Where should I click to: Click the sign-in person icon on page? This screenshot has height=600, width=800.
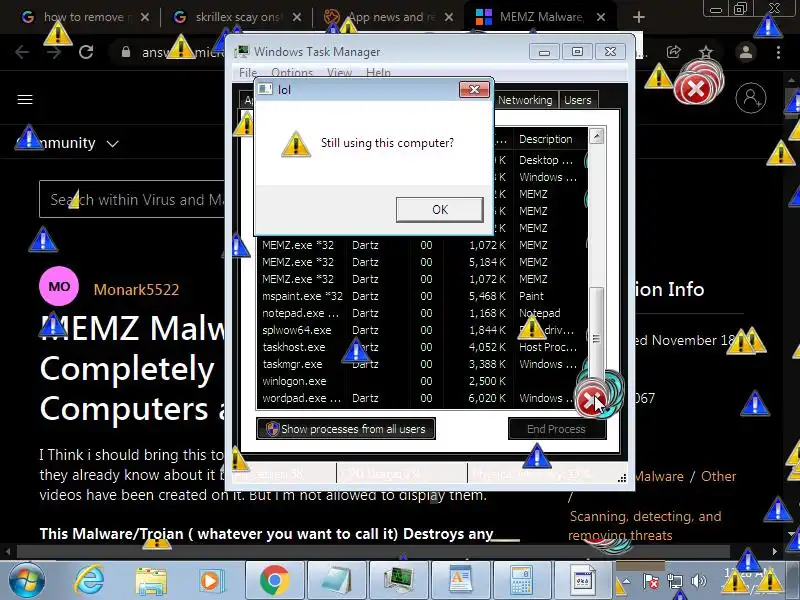(x=751, y=97)
